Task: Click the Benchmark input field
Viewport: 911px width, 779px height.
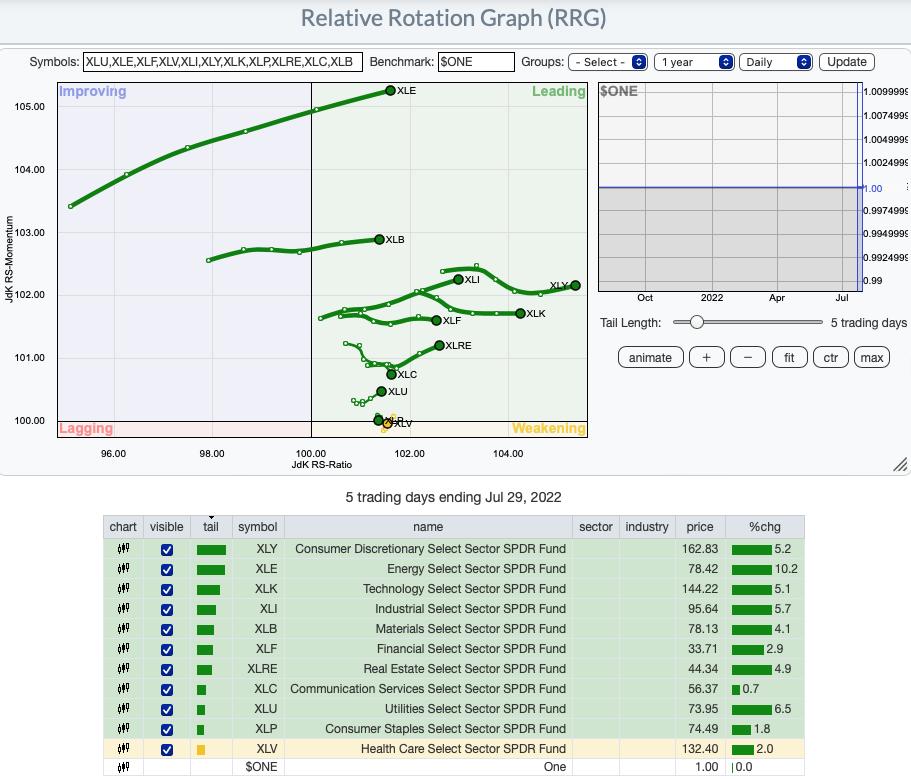Action: click(x=476, y=62)
